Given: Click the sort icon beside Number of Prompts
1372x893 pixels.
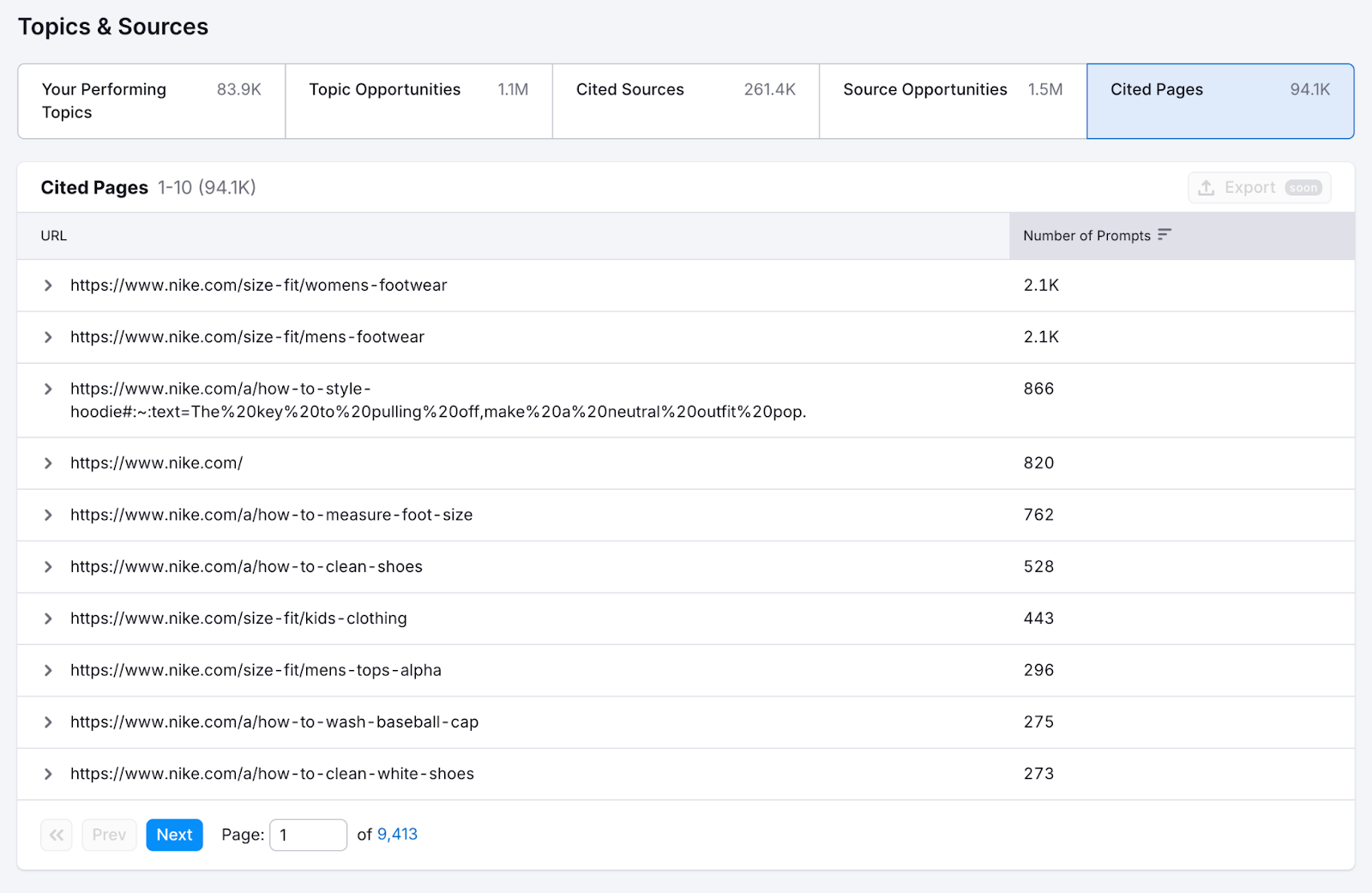Looking at the screenshot, I should click(x=1164, y=235).
